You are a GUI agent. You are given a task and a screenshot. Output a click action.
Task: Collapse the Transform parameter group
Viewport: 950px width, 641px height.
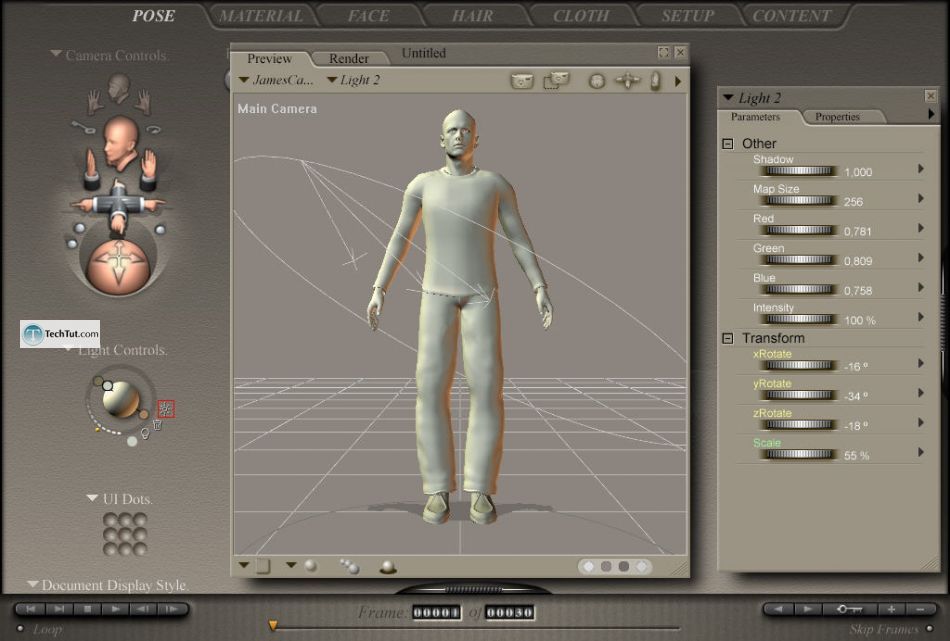point(728,339)
